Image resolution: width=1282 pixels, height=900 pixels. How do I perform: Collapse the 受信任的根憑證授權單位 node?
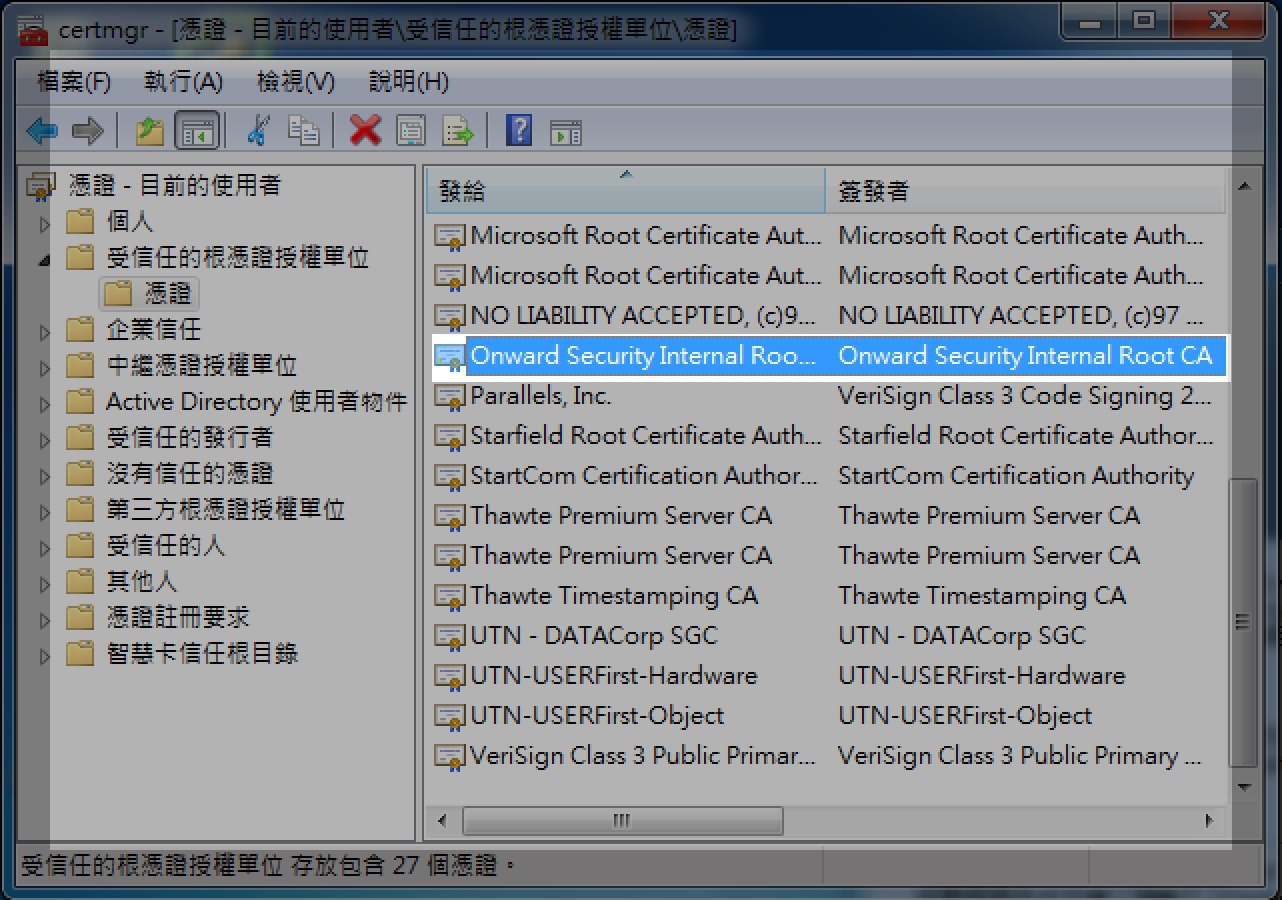click(45, 260)
